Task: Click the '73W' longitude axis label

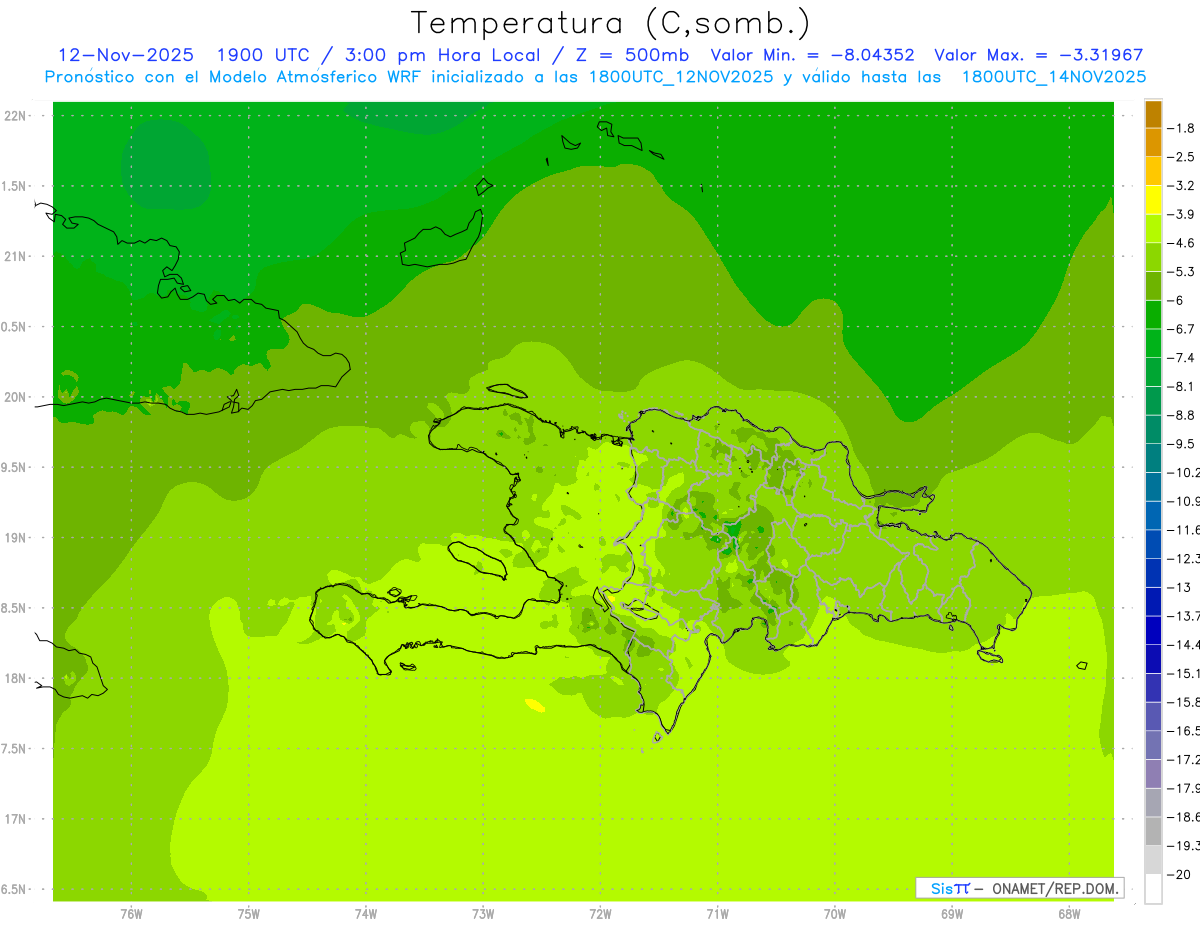Action: tap(483, 914)
